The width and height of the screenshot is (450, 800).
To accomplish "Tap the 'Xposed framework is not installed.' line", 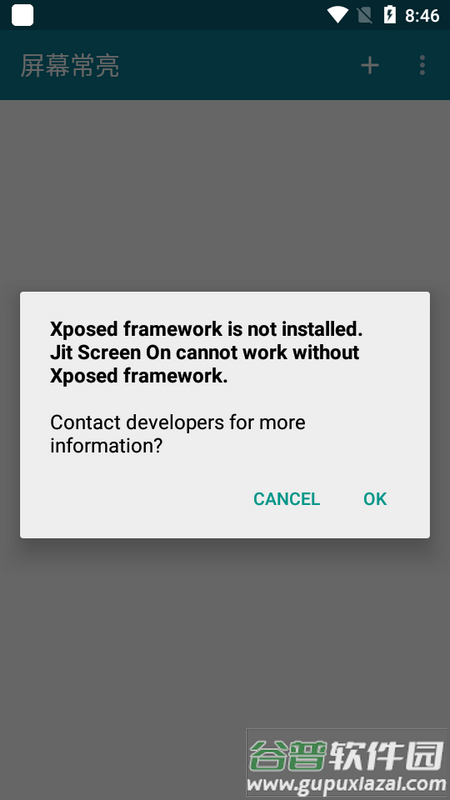I will (206, 330).
